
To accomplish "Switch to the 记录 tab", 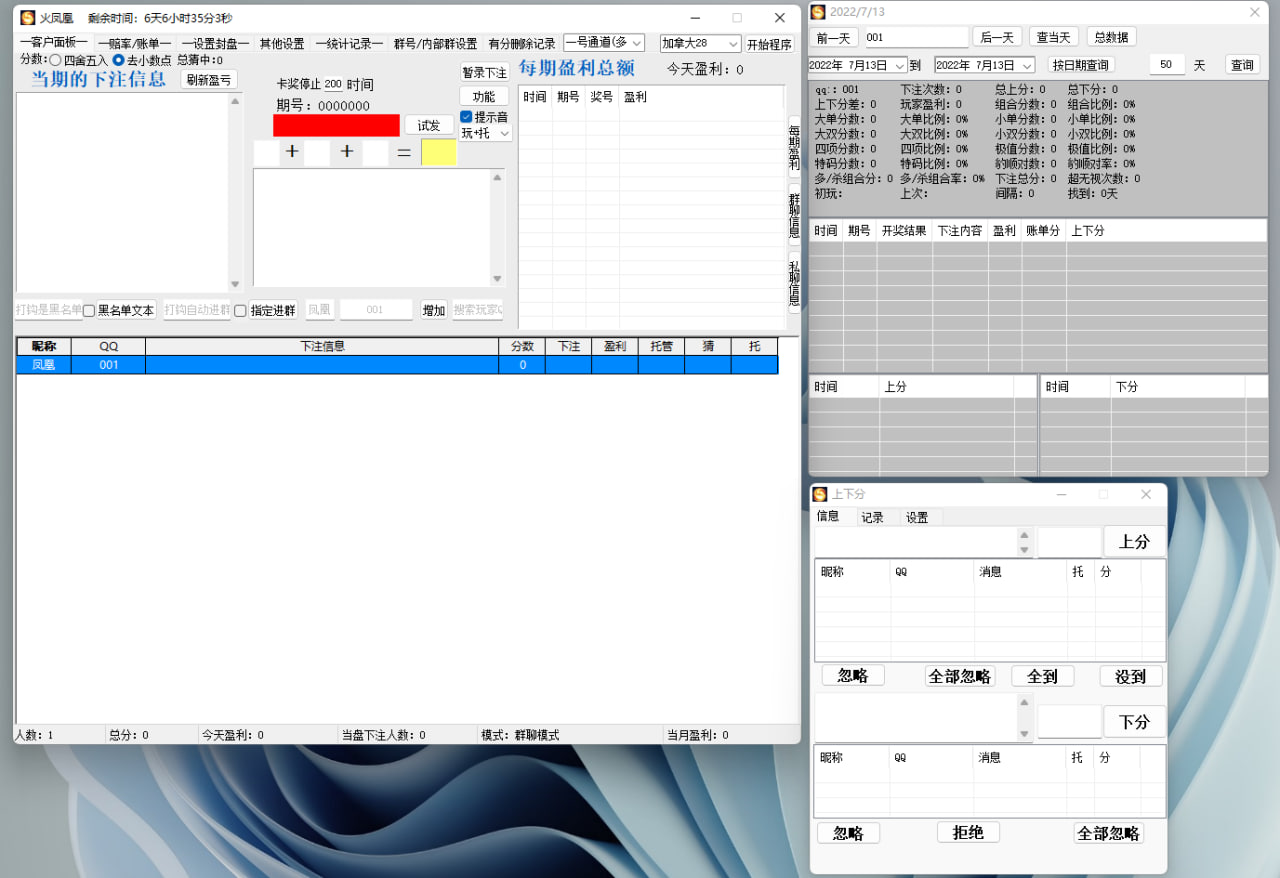I will point(872,517).
